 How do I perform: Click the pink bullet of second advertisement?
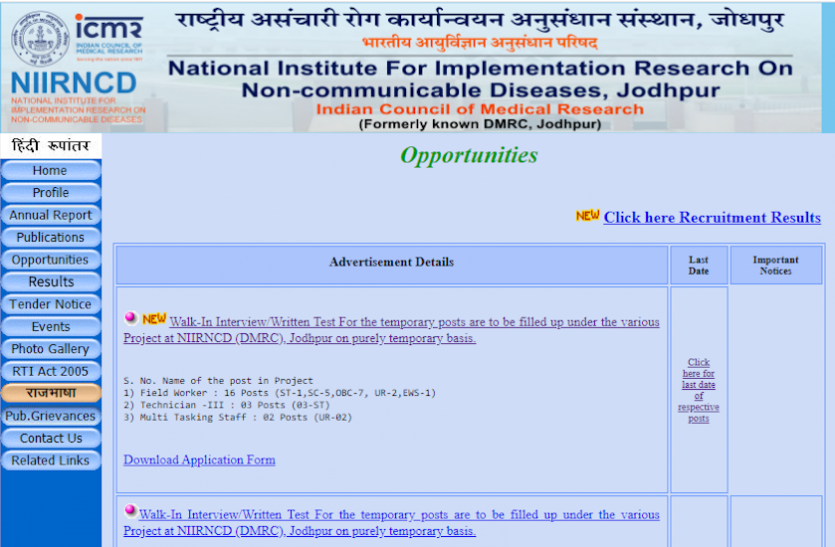[130, 511]
